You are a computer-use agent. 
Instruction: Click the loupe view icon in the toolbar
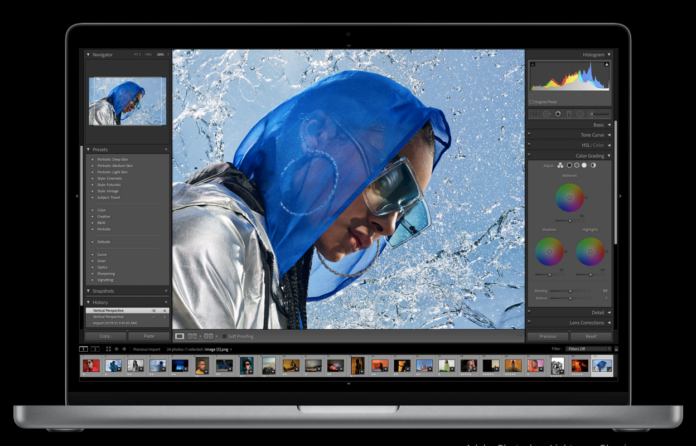click(x=180, y=336)
